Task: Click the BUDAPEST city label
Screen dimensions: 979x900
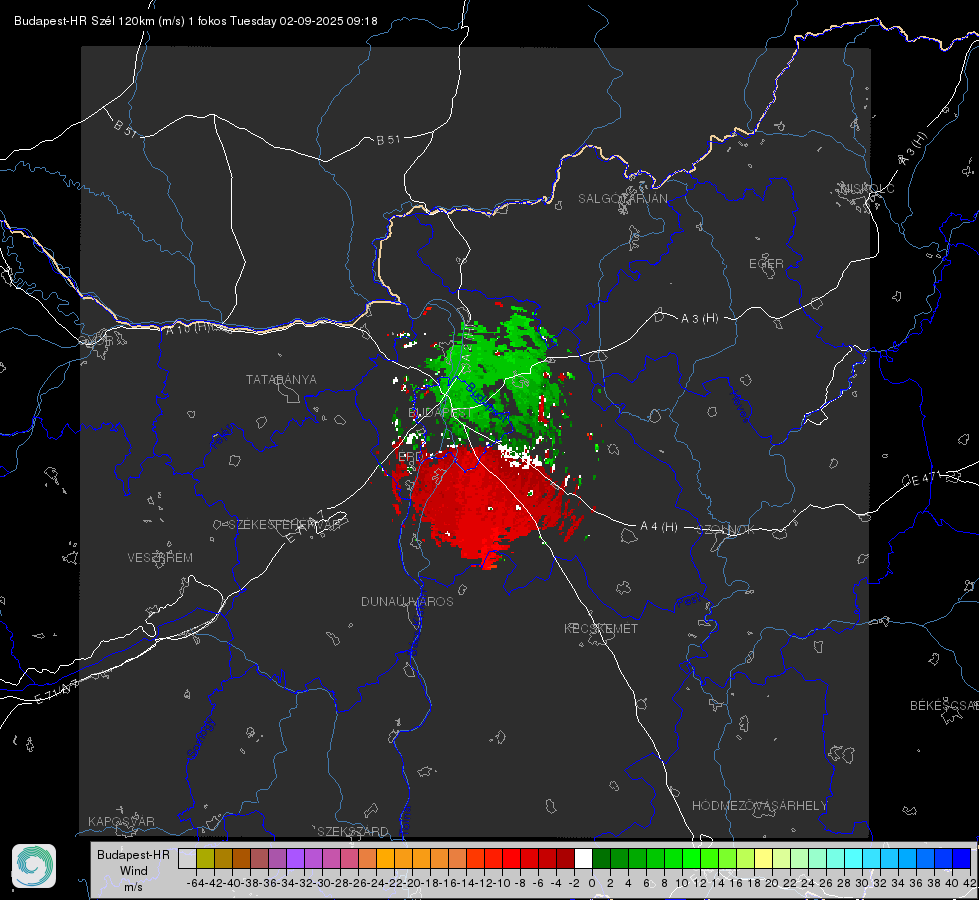Action: tap(440, 412)
